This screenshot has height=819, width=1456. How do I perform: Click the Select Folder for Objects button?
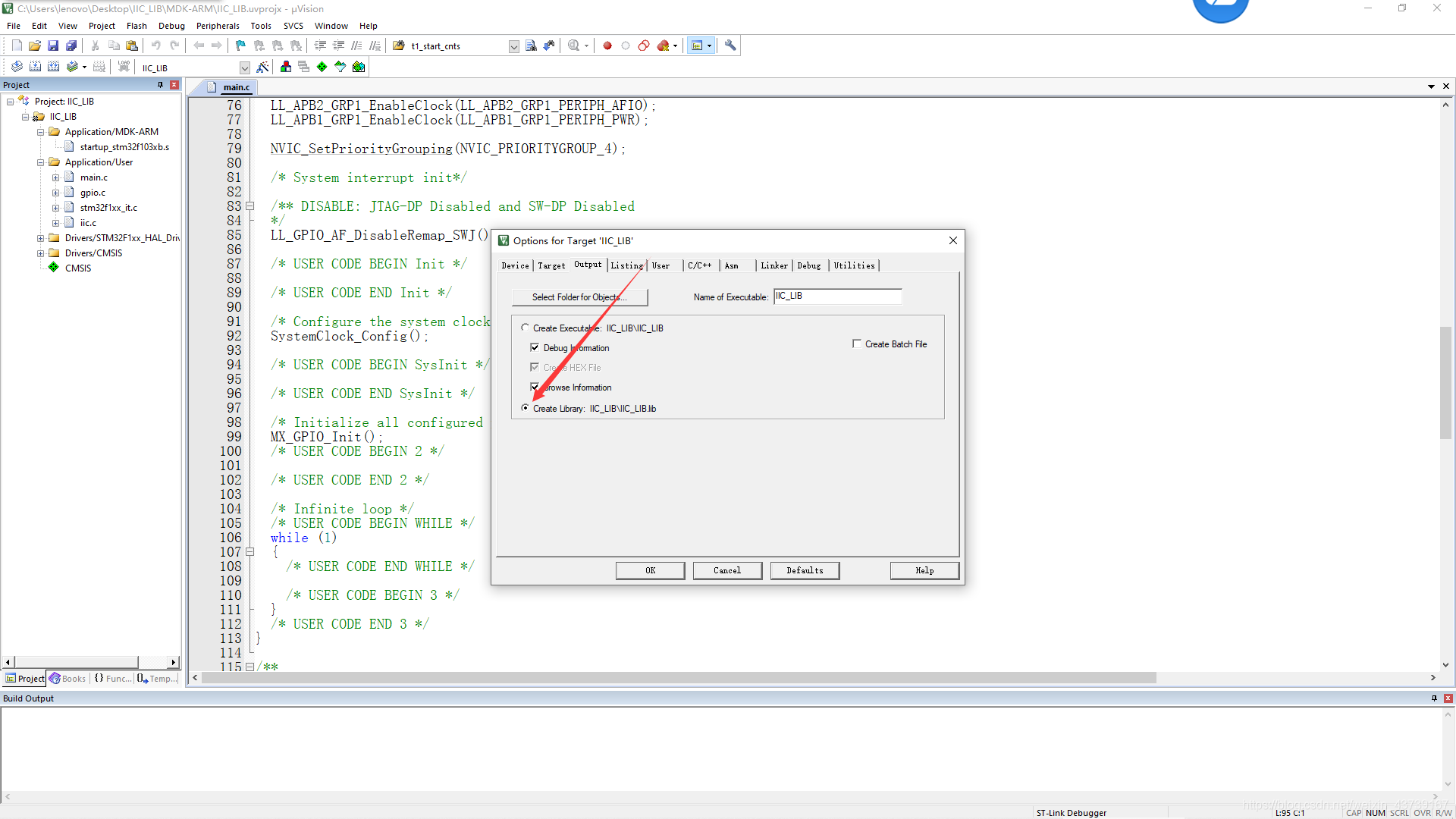point(580,296)
